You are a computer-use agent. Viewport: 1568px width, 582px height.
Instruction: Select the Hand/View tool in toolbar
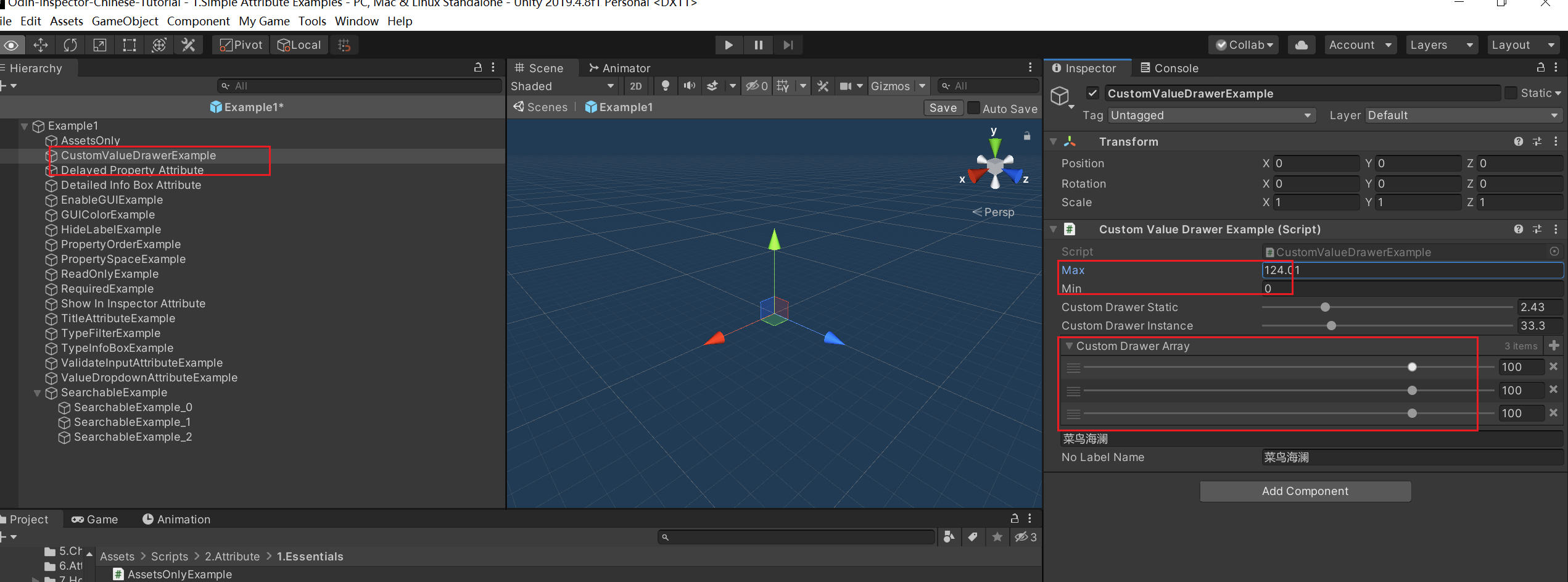coord(12,45)
